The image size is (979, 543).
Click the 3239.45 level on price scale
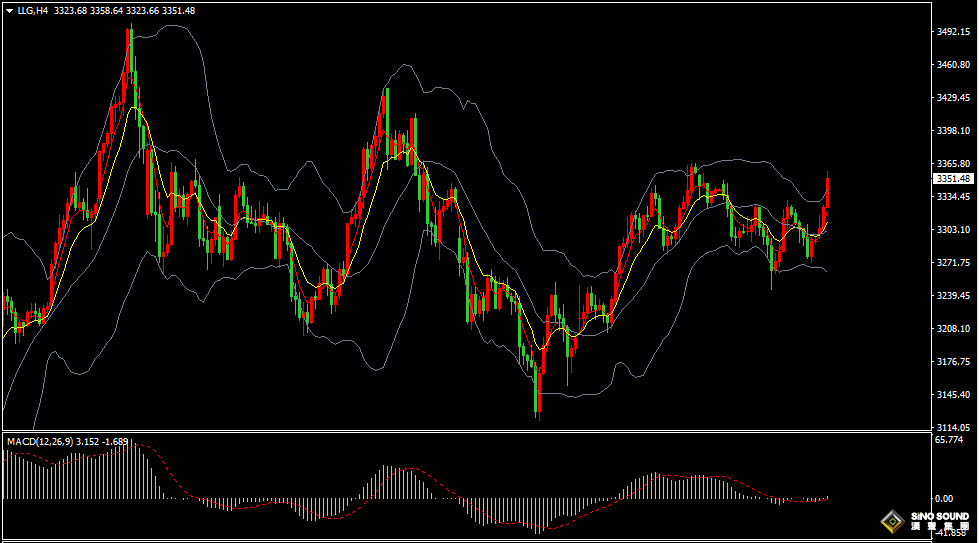[954, 296]
